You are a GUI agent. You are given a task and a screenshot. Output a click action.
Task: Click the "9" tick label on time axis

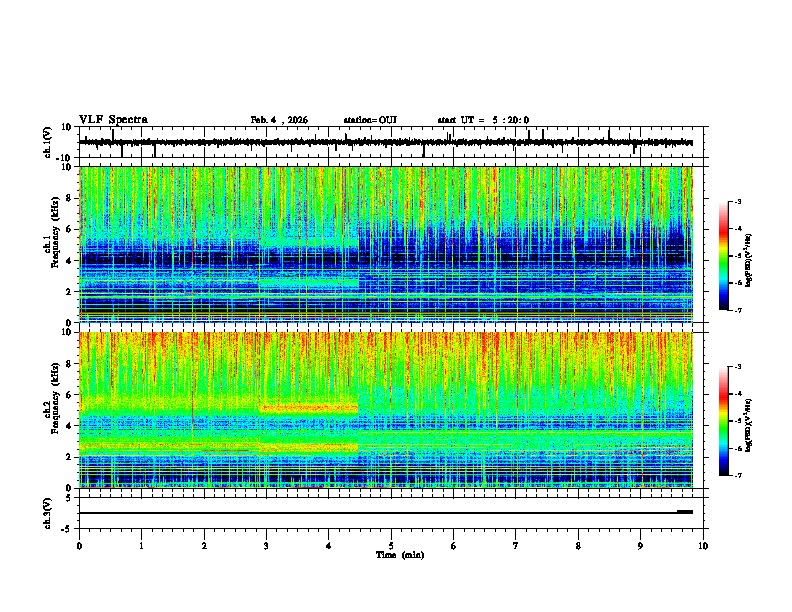click(x=640, y=546)
